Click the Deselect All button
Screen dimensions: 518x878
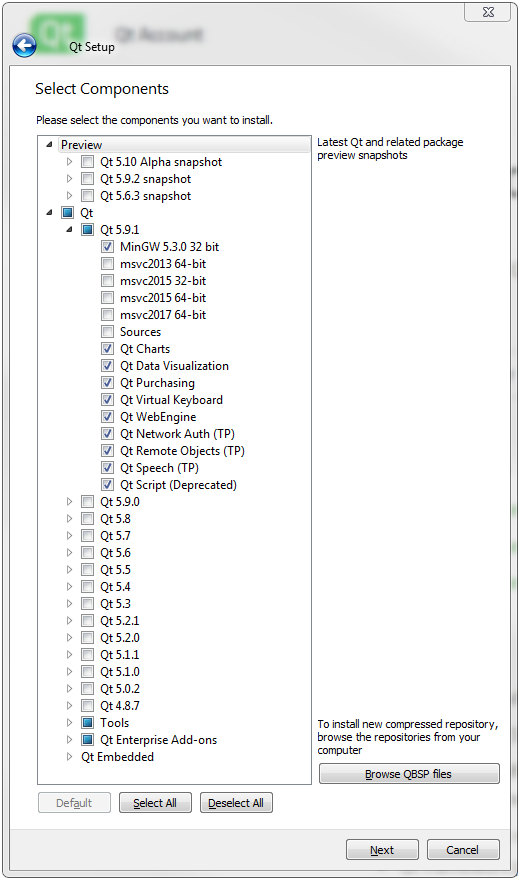click(x=236, y=803)
